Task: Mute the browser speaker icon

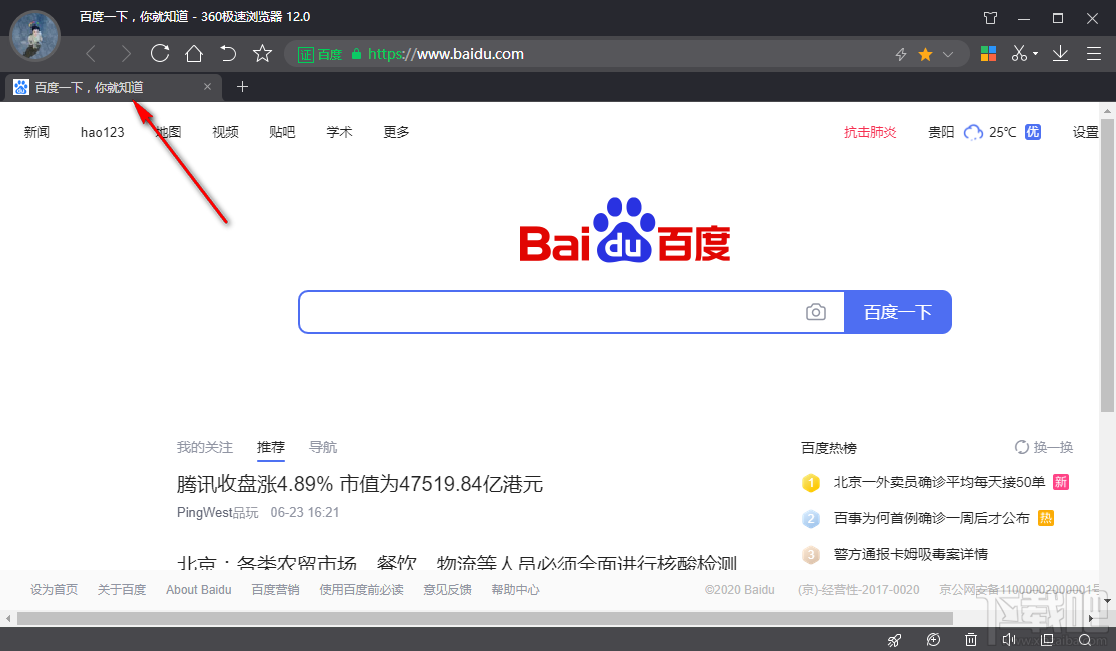Action: point(1009,639)
